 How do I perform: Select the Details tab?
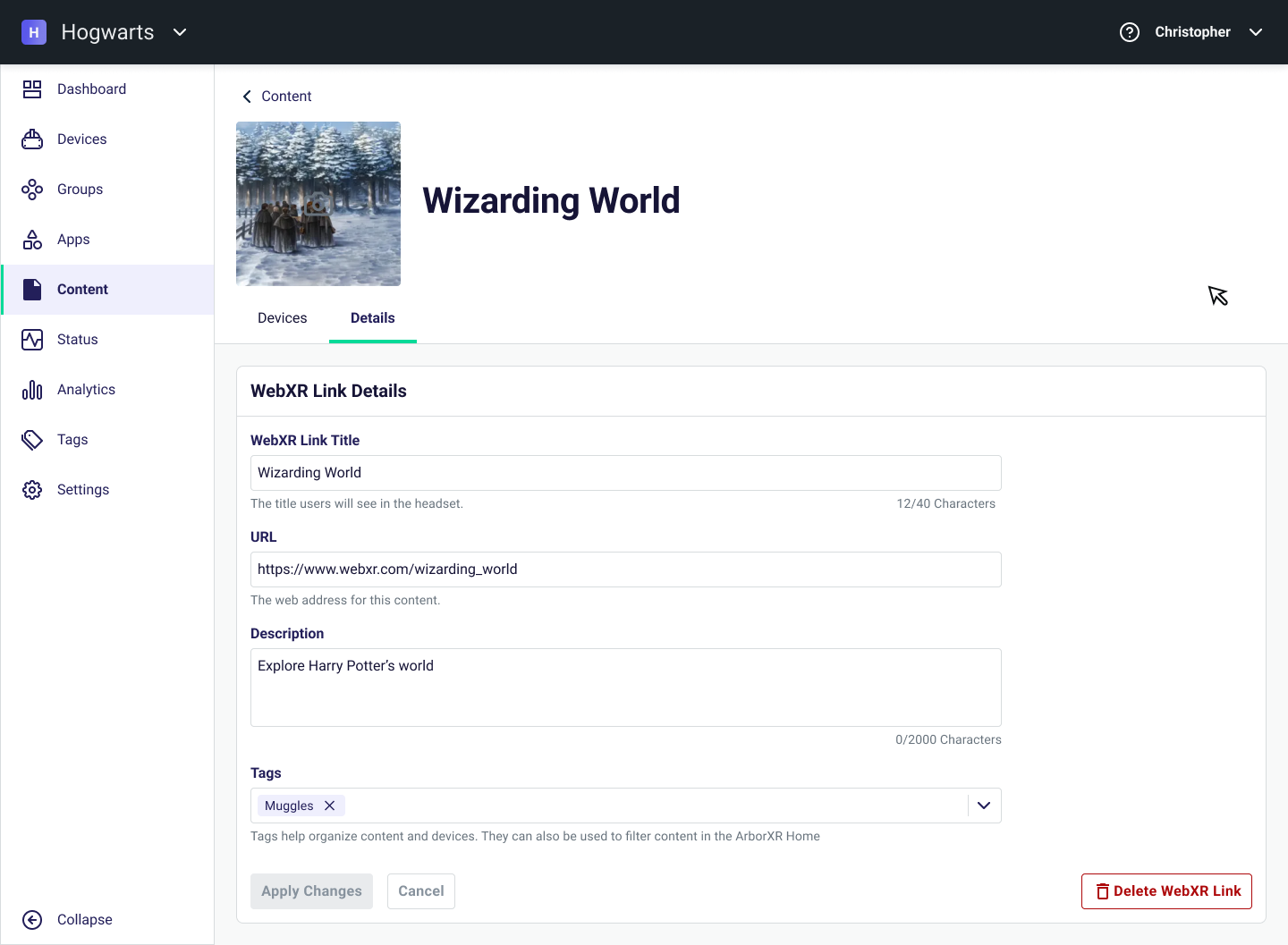[x=373, y=318]
